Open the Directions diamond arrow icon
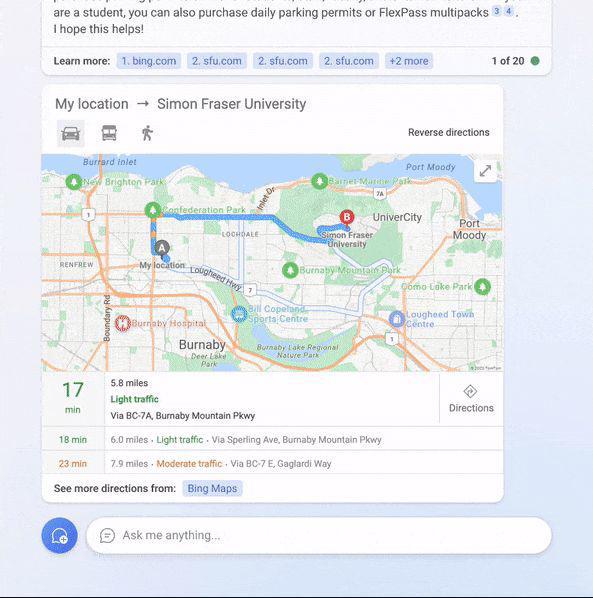The image size is (593, 598). pos(470,392)
